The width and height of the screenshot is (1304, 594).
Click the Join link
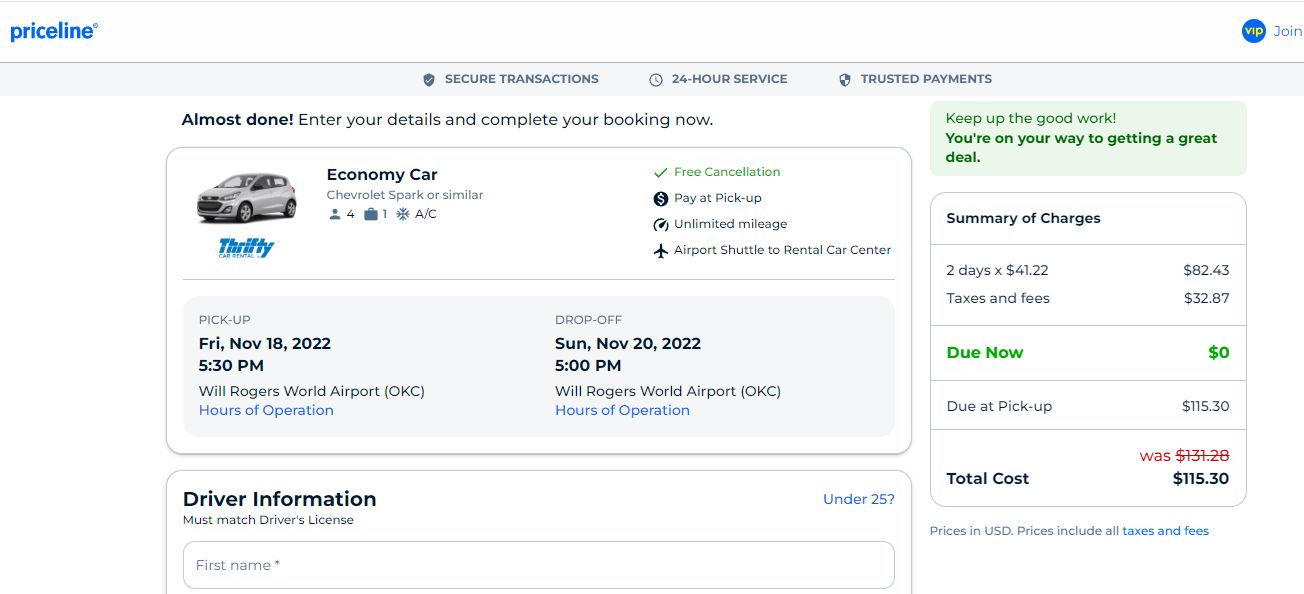[1288, 31]
